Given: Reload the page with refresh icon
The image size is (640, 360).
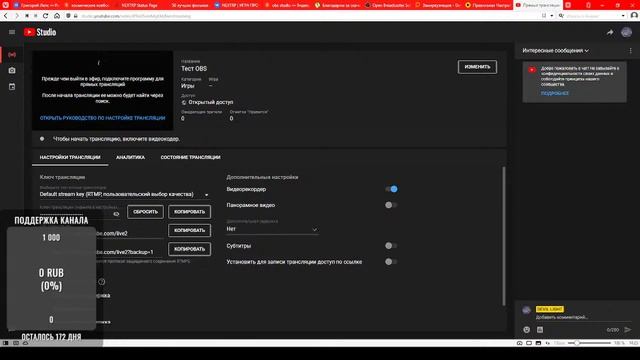Looking at the screenshot, I should tap(45, 16).
